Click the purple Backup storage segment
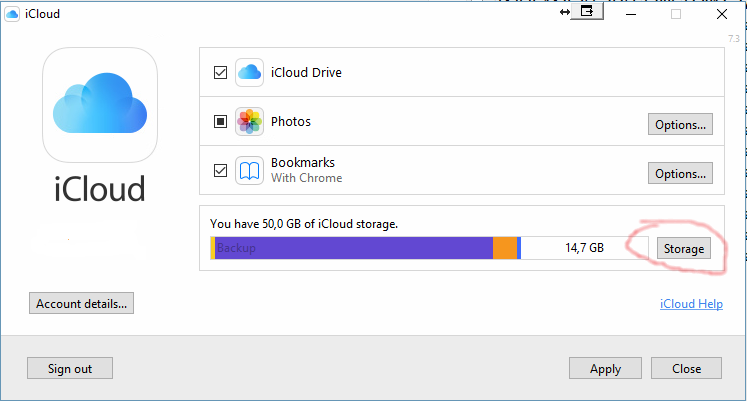The image size is (747, 401). (x=350, y=248)
